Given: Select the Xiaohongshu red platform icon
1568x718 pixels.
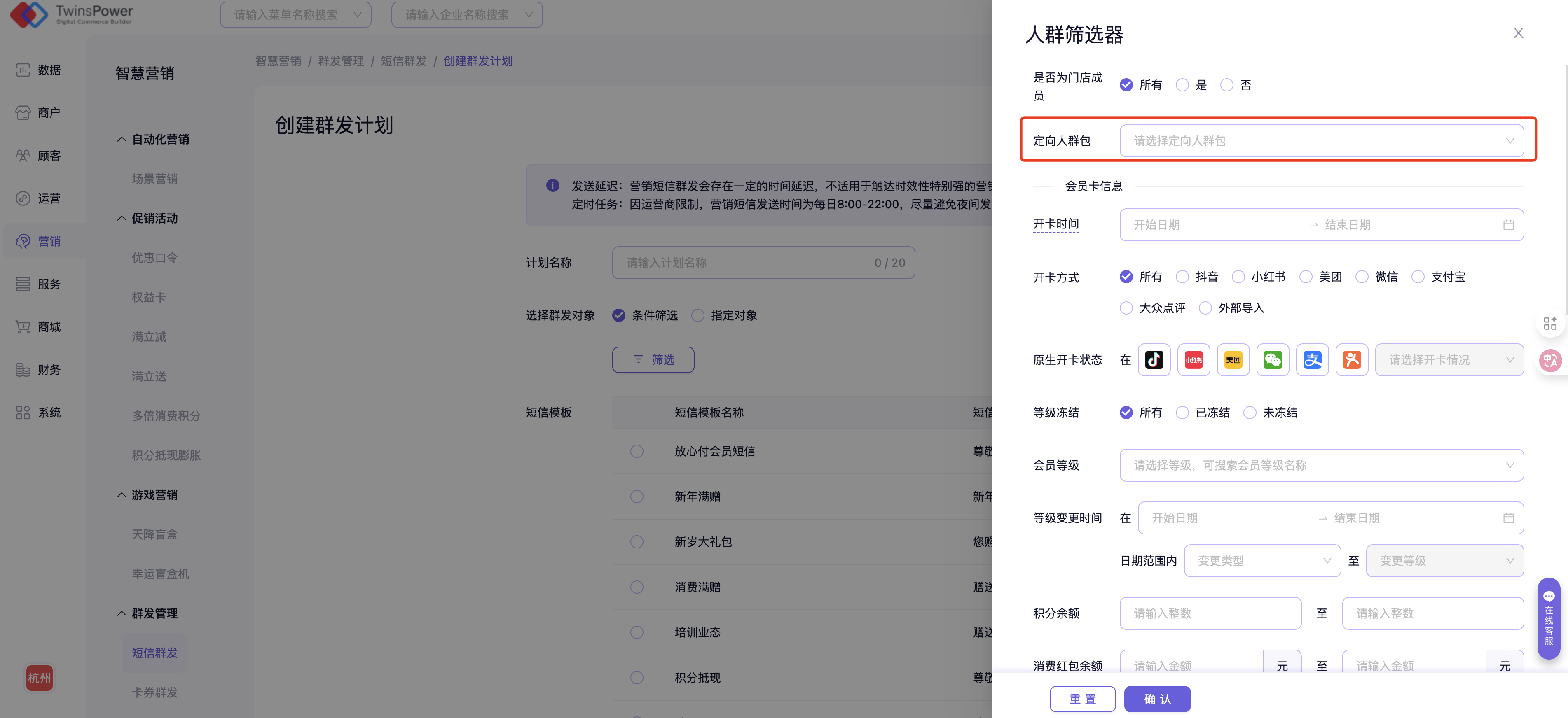Looking at the screenshot, I should coord(1193,359).
